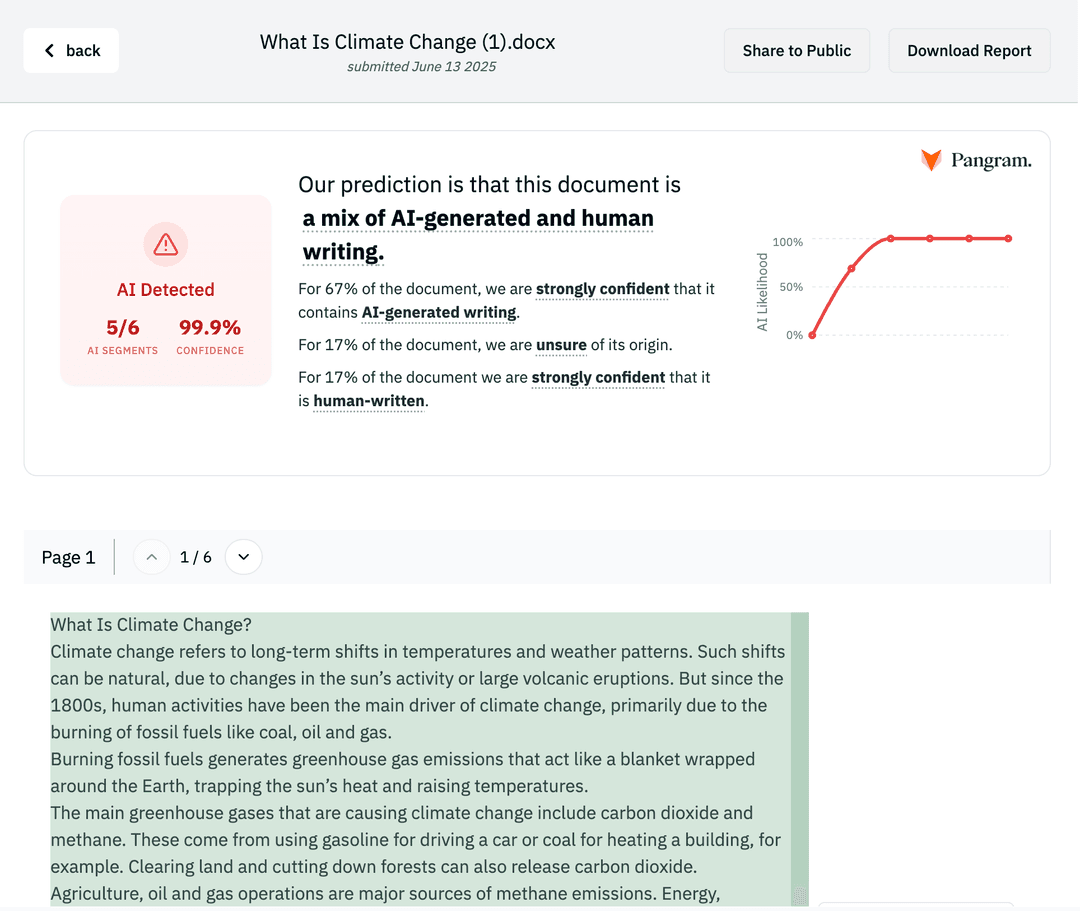
Task: Click the 99.9% confidence statistic
Action: click(x=210, y=327)
